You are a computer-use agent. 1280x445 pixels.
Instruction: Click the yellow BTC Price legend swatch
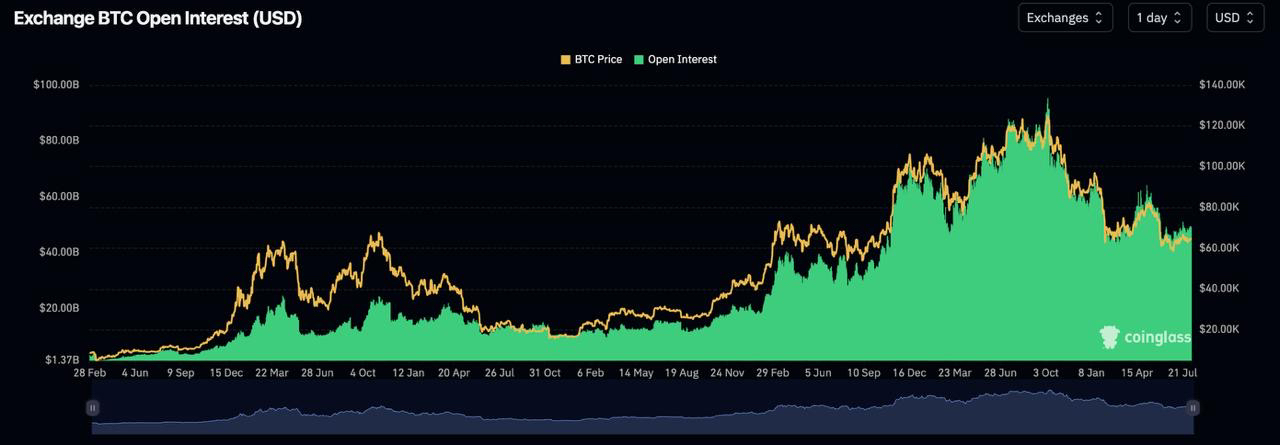(x=565, y=59)
